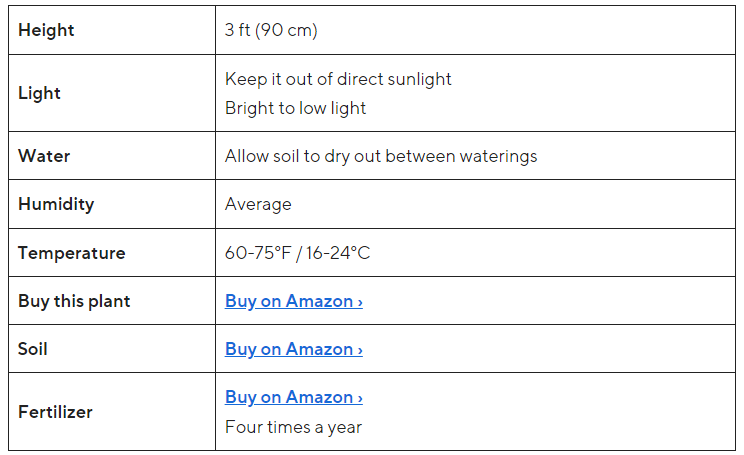The width and height of the screenshot is (744, 455).
Task: Select the Temperature row label
Action: coord(72,253)
